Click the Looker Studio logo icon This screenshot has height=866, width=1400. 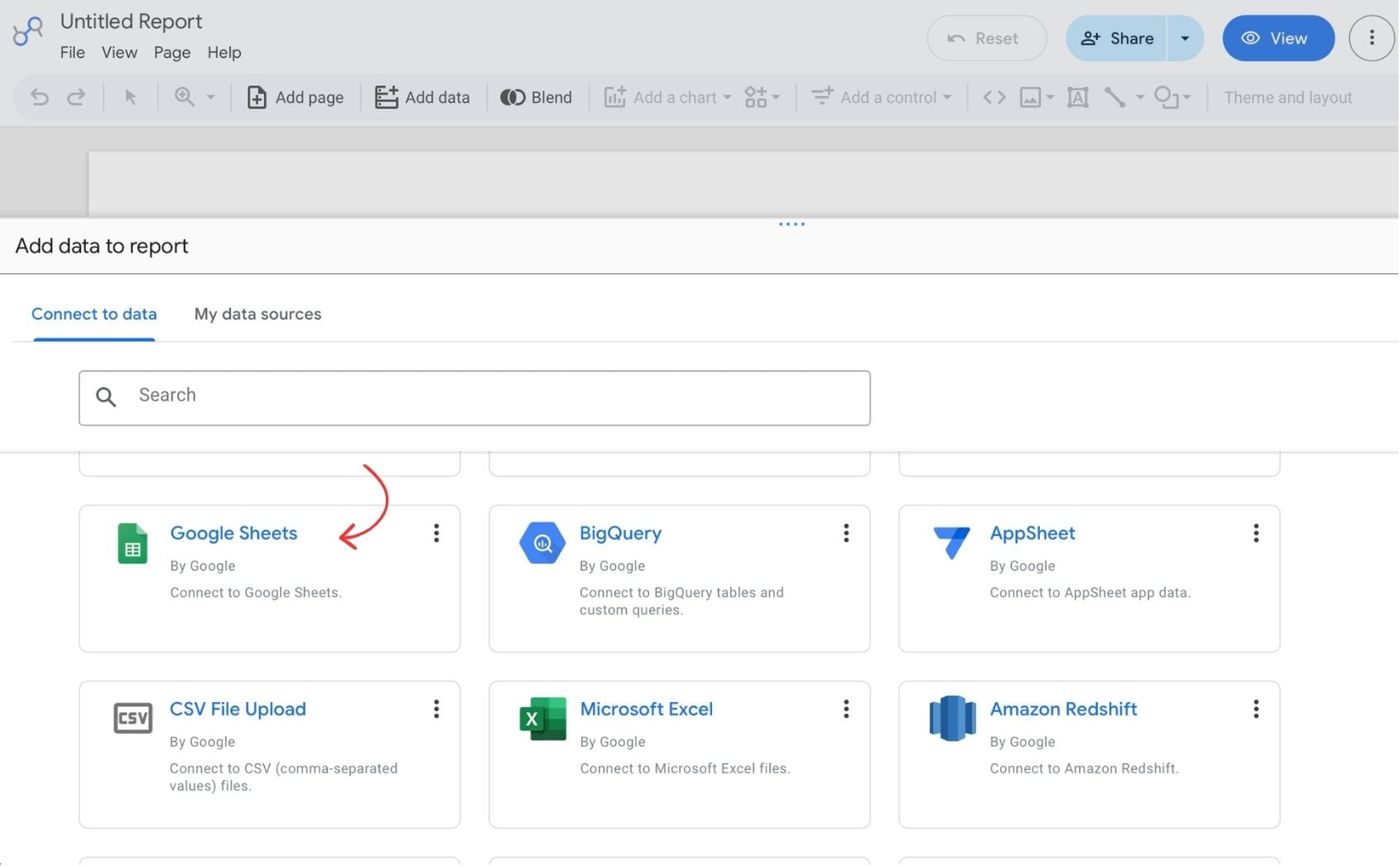pos(27,31)
